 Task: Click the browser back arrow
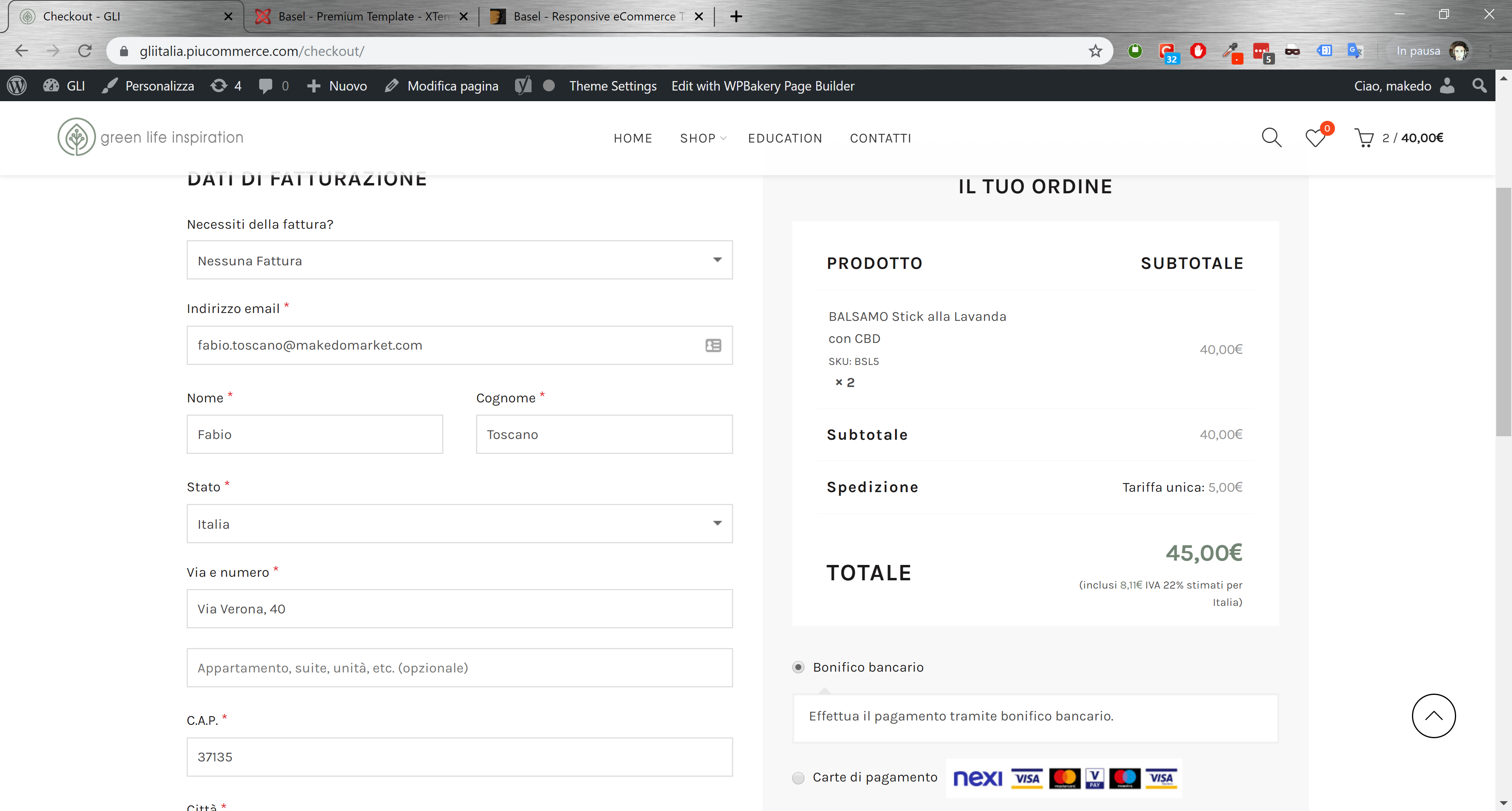[x=22, y=51]
